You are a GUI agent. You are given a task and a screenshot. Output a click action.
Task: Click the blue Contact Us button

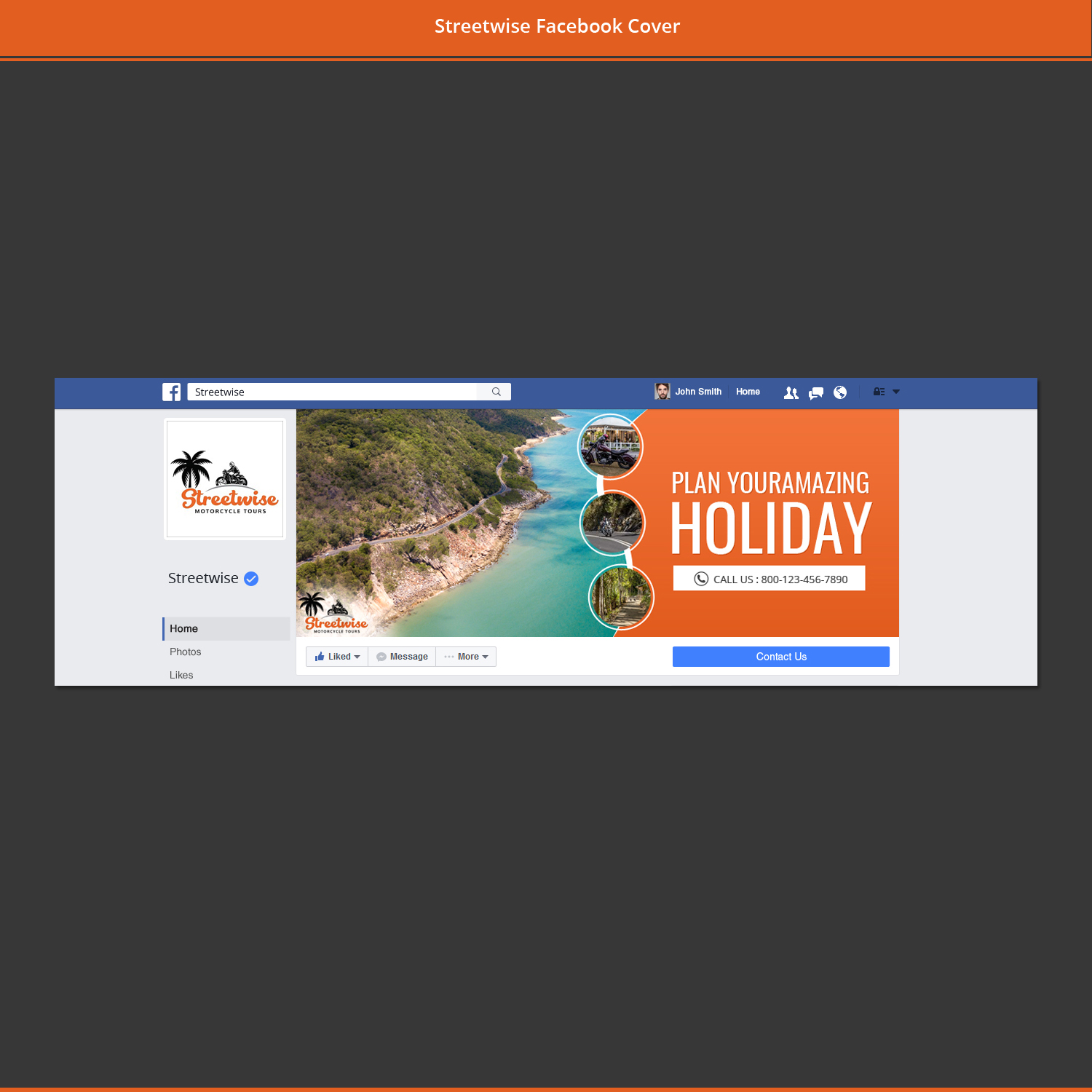tap(781, 657)
